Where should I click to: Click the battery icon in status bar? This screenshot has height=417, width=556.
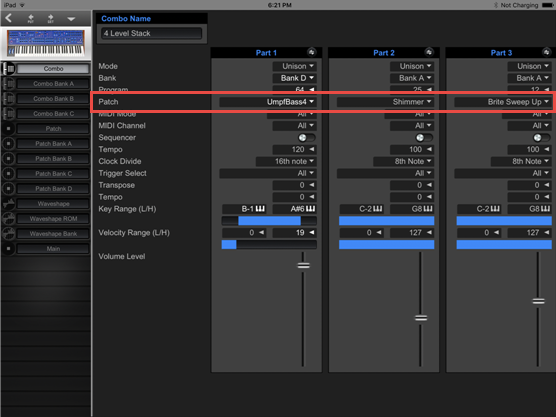pyautogui.click(x=547, y=5)
